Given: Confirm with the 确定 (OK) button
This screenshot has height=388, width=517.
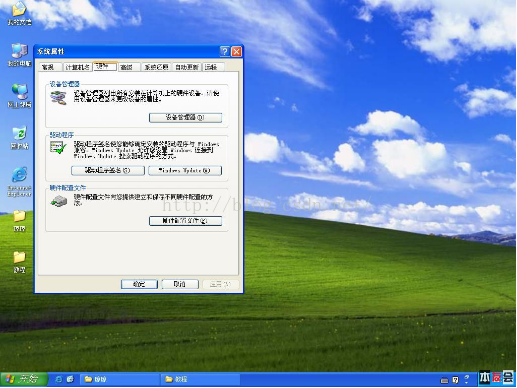Looking at the screenshot, I should click(x=139, y=284).
